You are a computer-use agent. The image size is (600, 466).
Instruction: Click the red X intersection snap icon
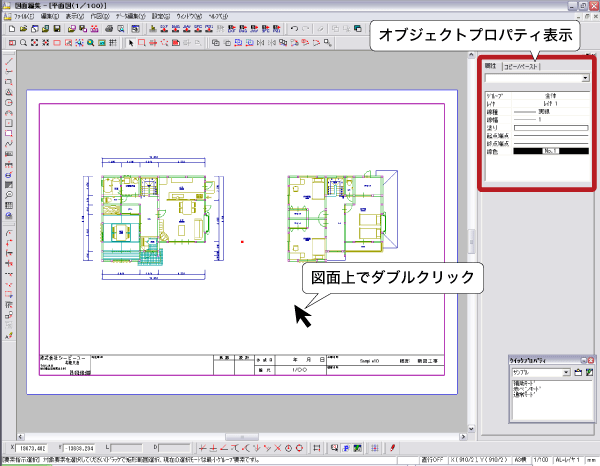(277, 448)
